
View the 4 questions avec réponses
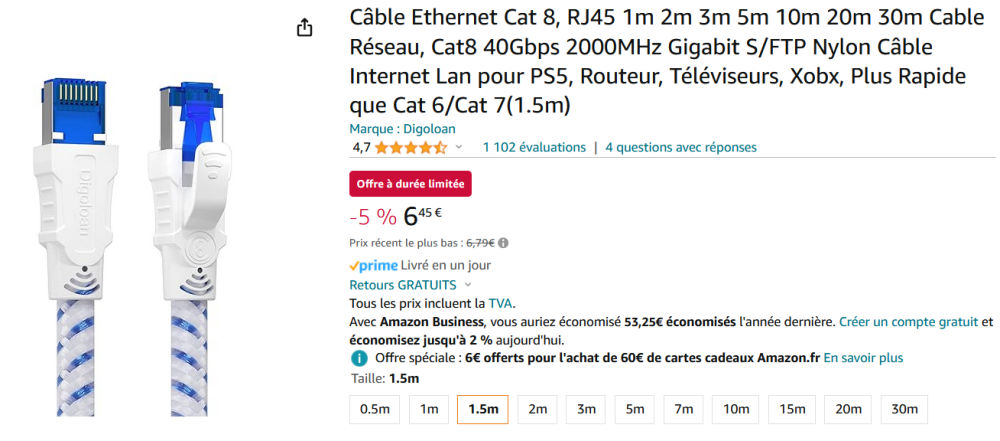pyautogui.click(x=681, y=147)
